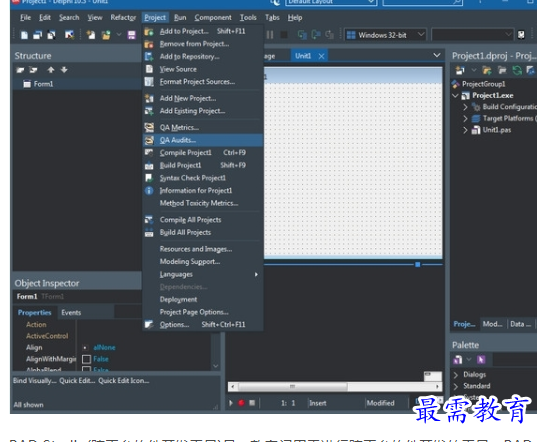Switch to the Events tab in Object Inspector
The width and height of the screenshot is (537, 442).
click(x=71, y=313)
